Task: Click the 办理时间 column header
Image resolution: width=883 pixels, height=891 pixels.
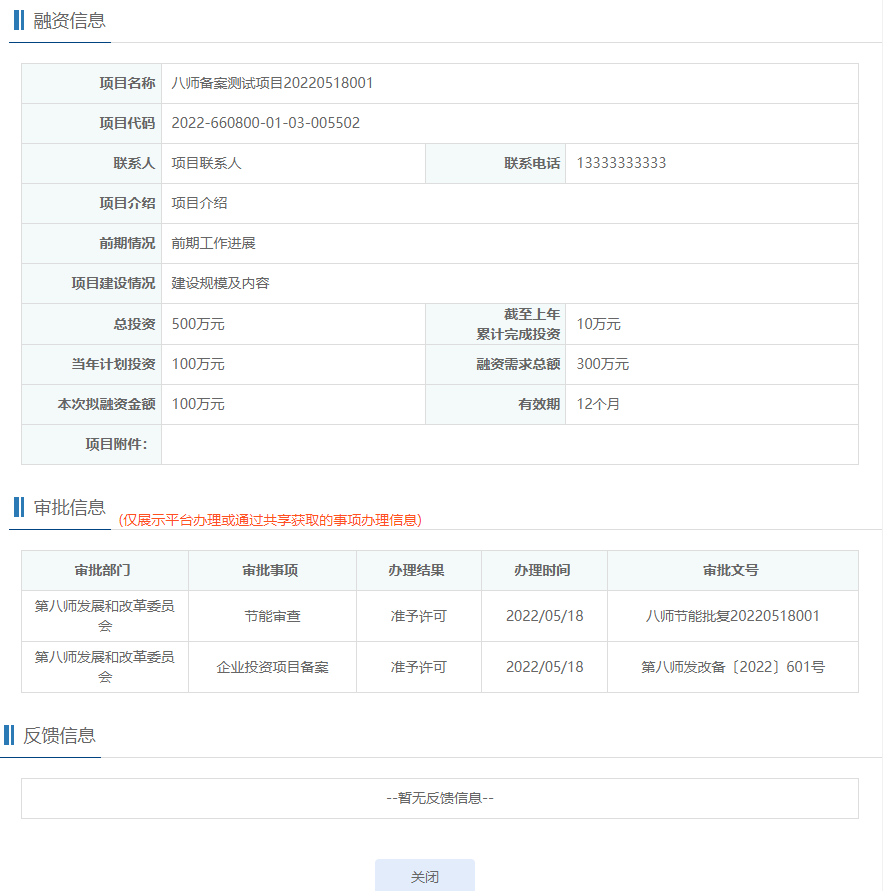Action: pyautogui.click(x=543, y=570)
